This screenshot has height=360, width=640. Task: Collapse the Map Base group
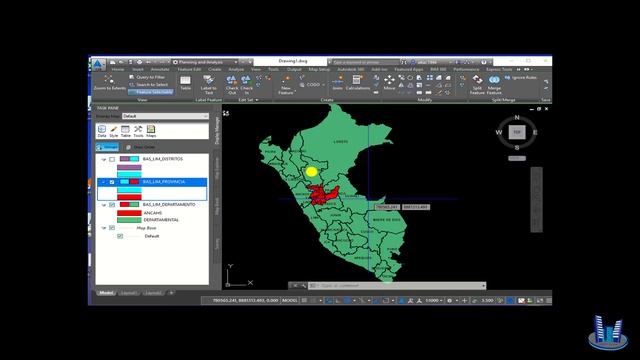(x=104, y=228)
